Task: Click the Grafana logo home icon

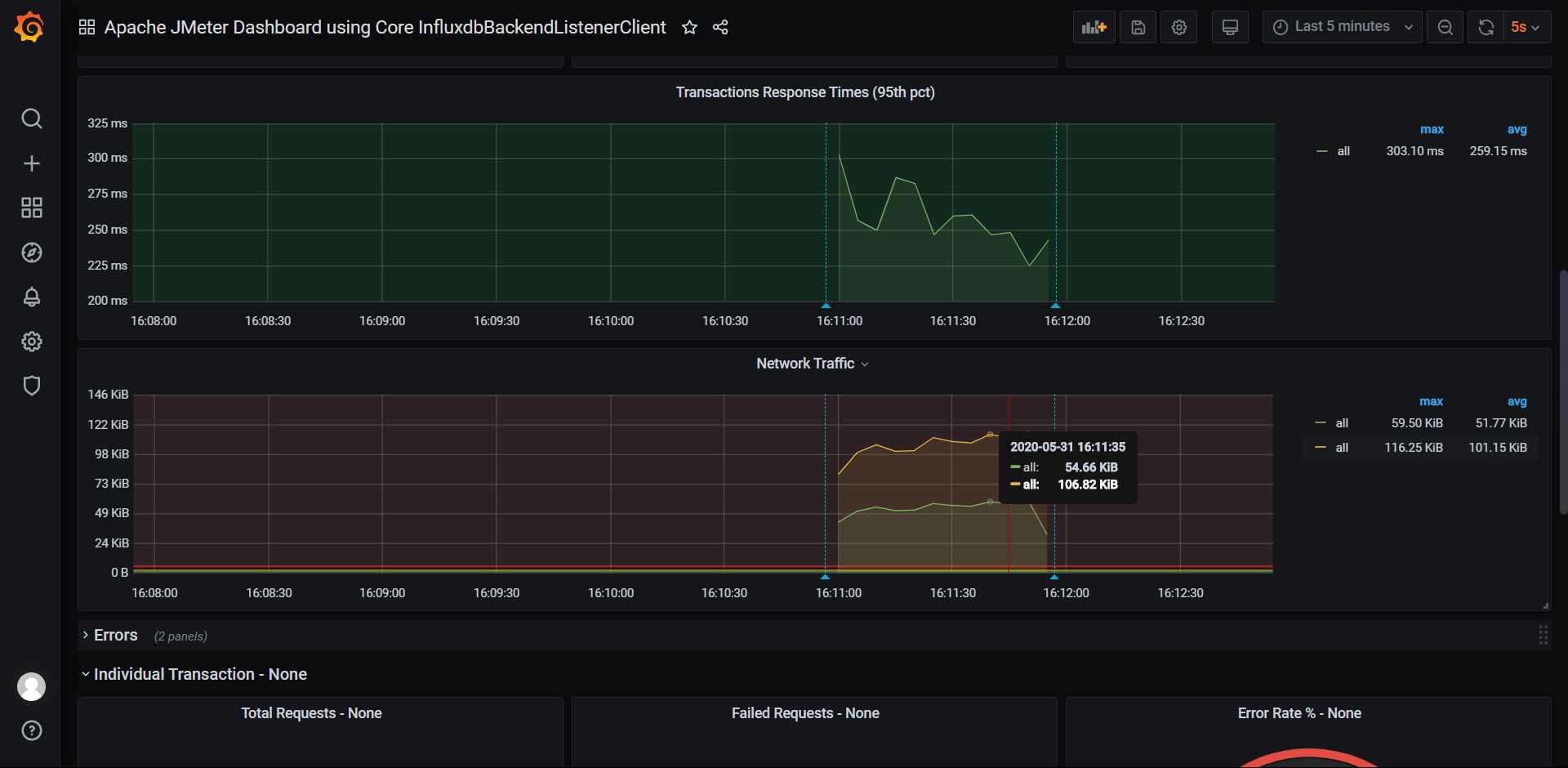Action: coord(30,27)
